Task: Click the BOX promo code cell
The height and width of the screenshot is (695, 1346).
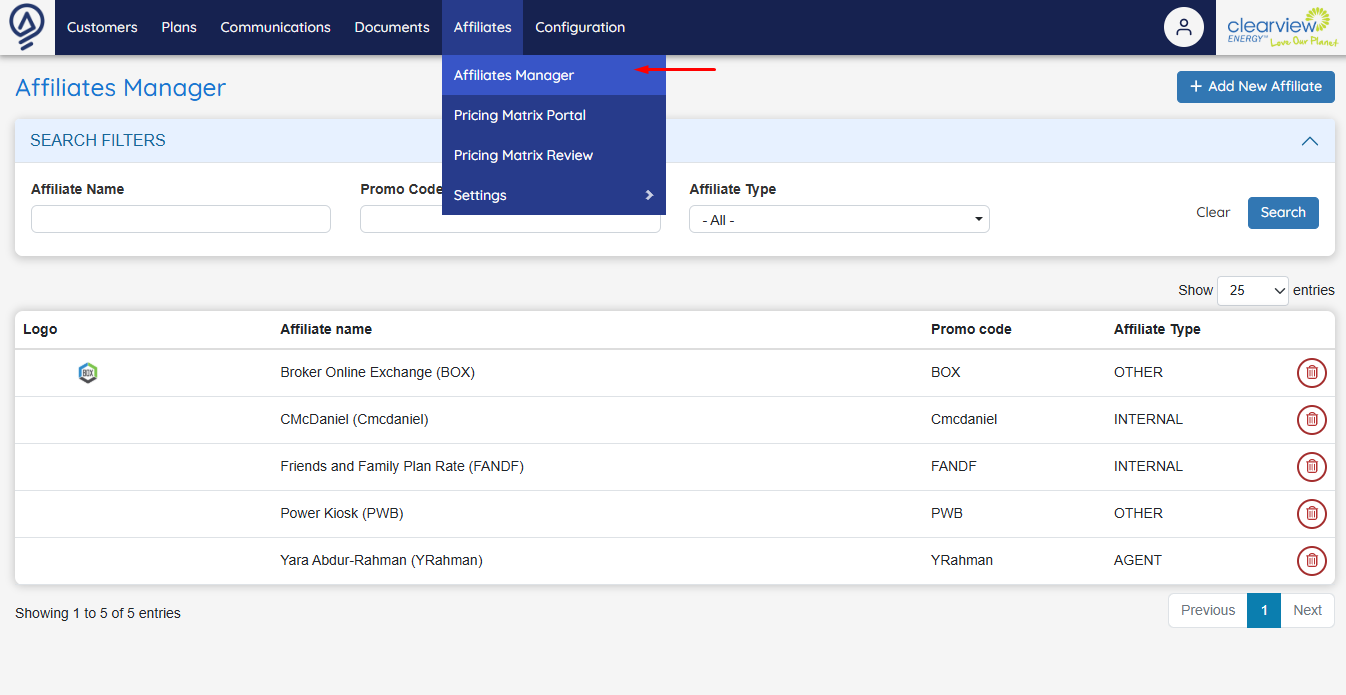Action: click(945, 372)
